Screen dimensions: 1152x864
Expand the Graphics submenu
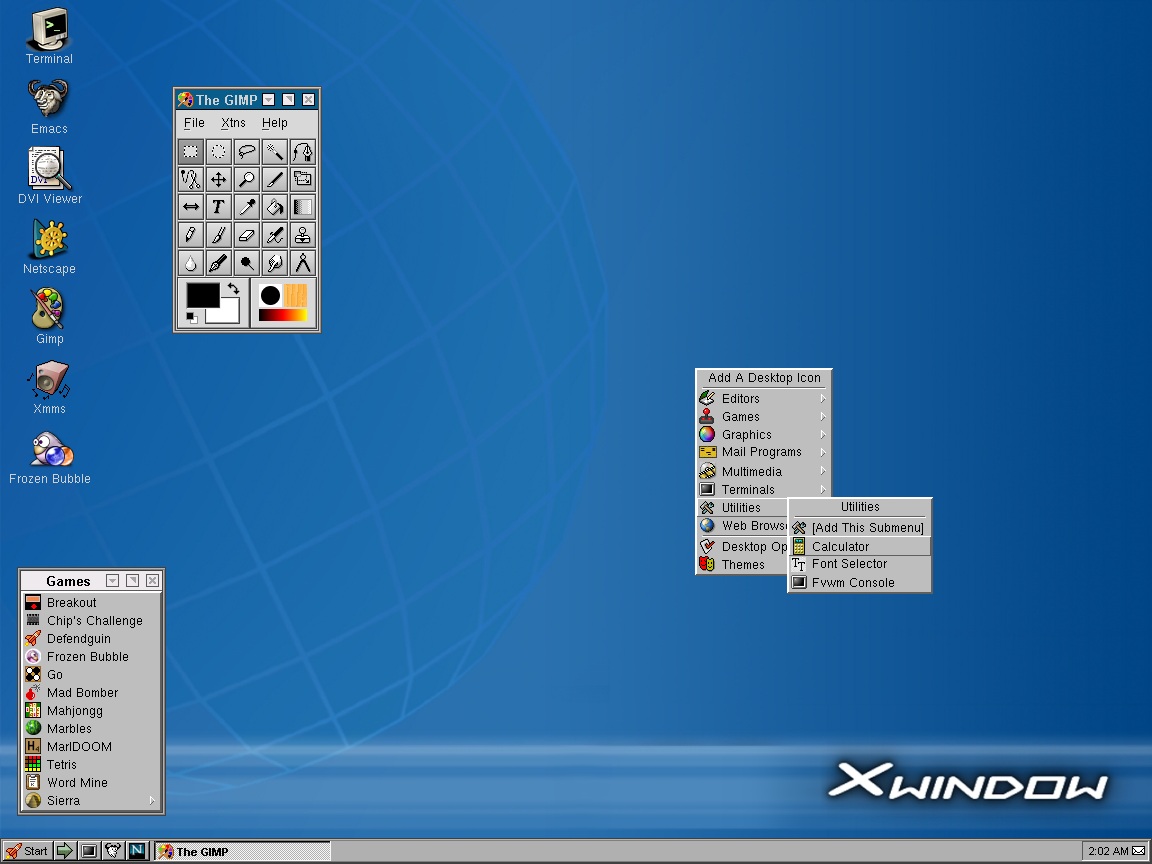click(747, 434)
